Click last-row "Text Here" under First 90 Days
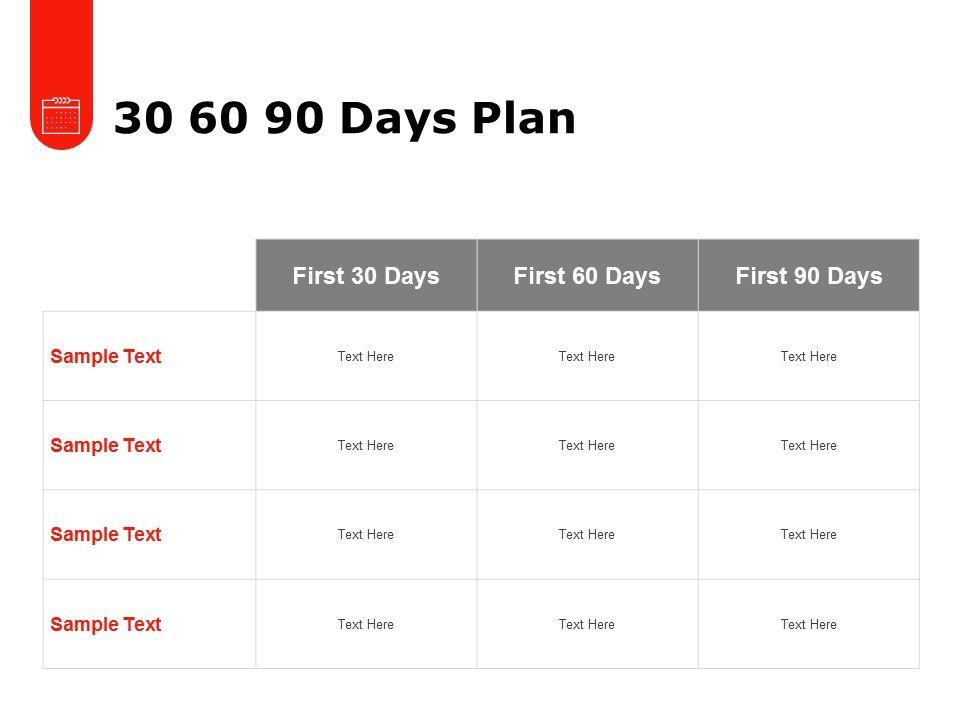 (x=808, y=624)
